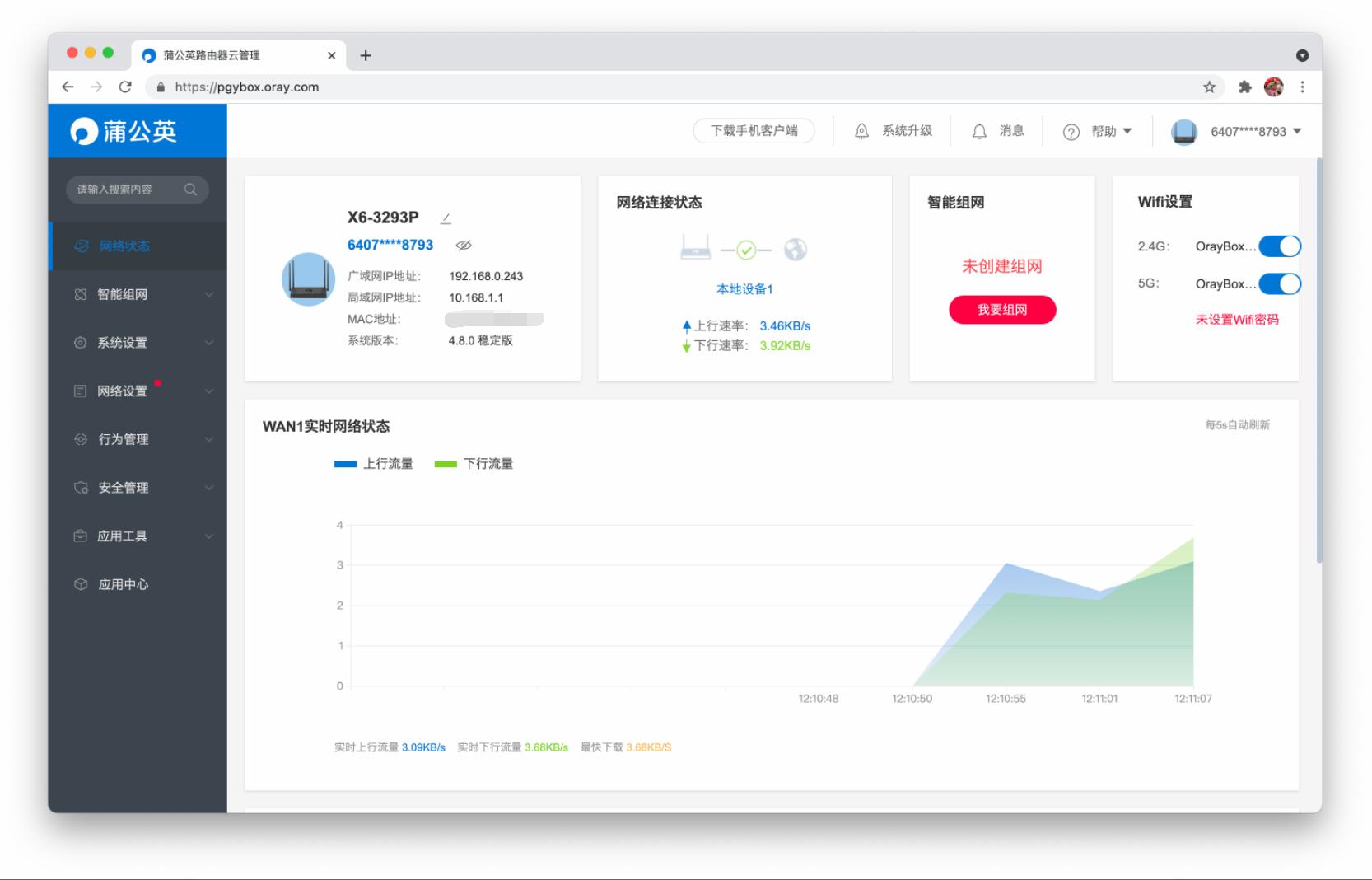Click the search magnifier icon in sidebar

coord(190,189)
